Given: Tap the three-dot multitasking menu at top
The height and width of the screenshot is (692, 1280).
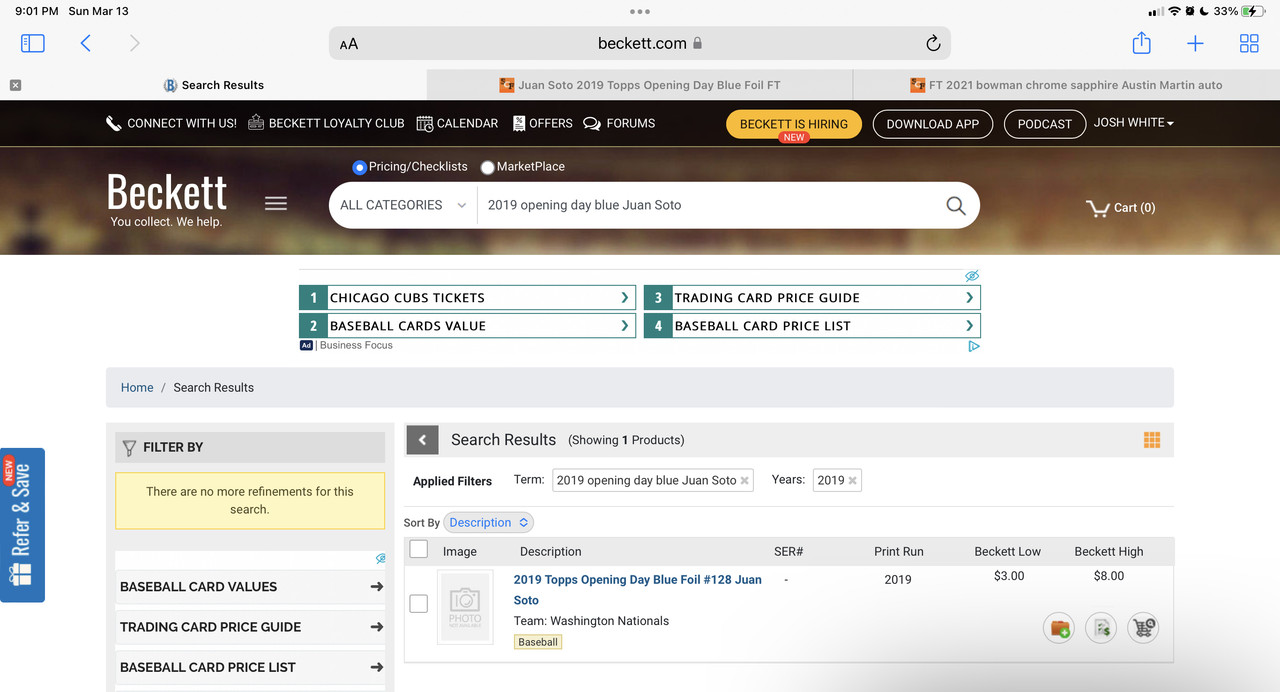Looking at the screenshot, I should click(x=640, y=11).
